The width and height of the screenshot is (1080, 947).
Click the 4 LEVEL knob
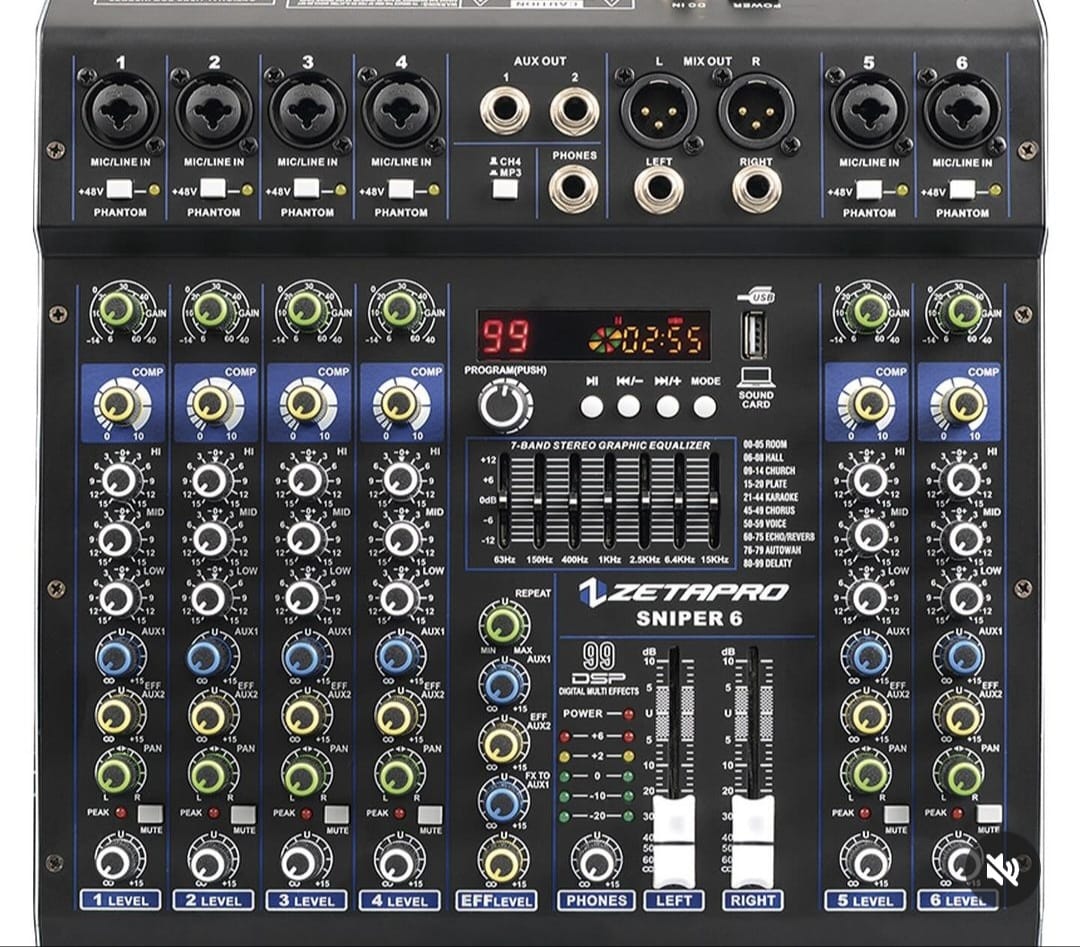pos(397,862)
